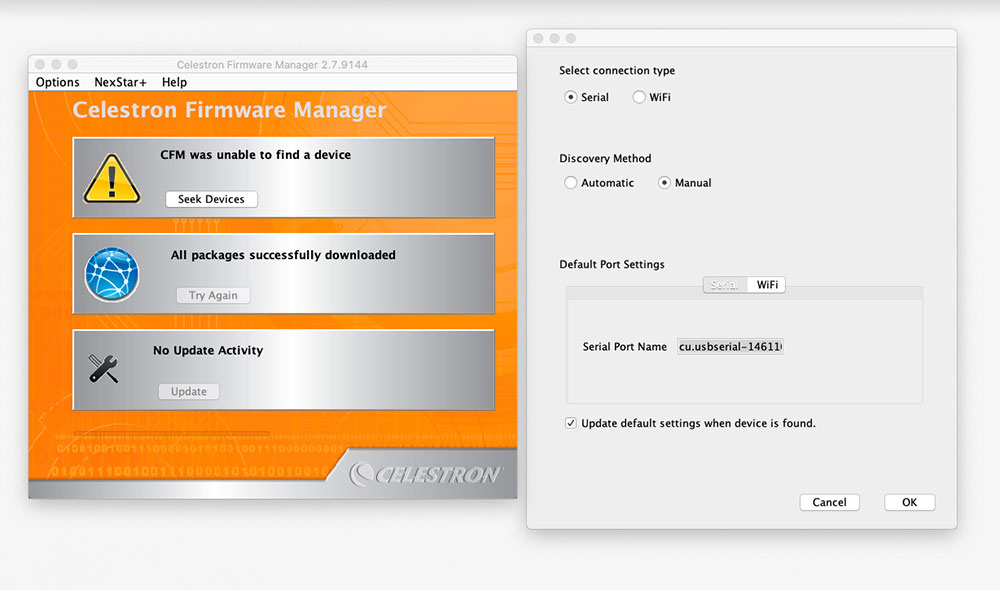
Task: Choose Manual discovery method
Action: [665, 182]
